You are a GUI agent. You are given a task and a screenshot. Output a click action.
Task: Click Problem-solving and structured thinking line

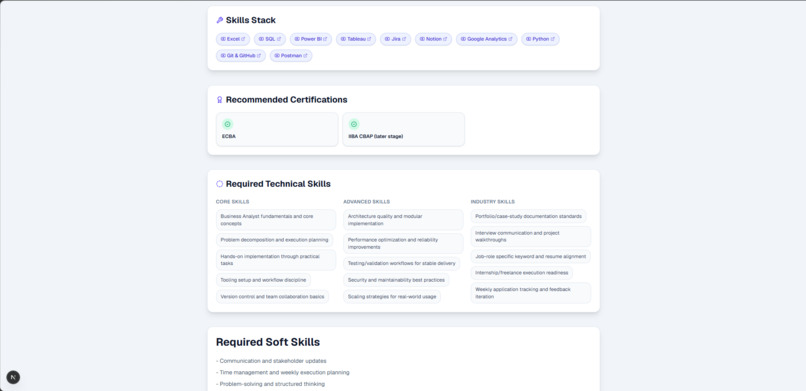270,384
